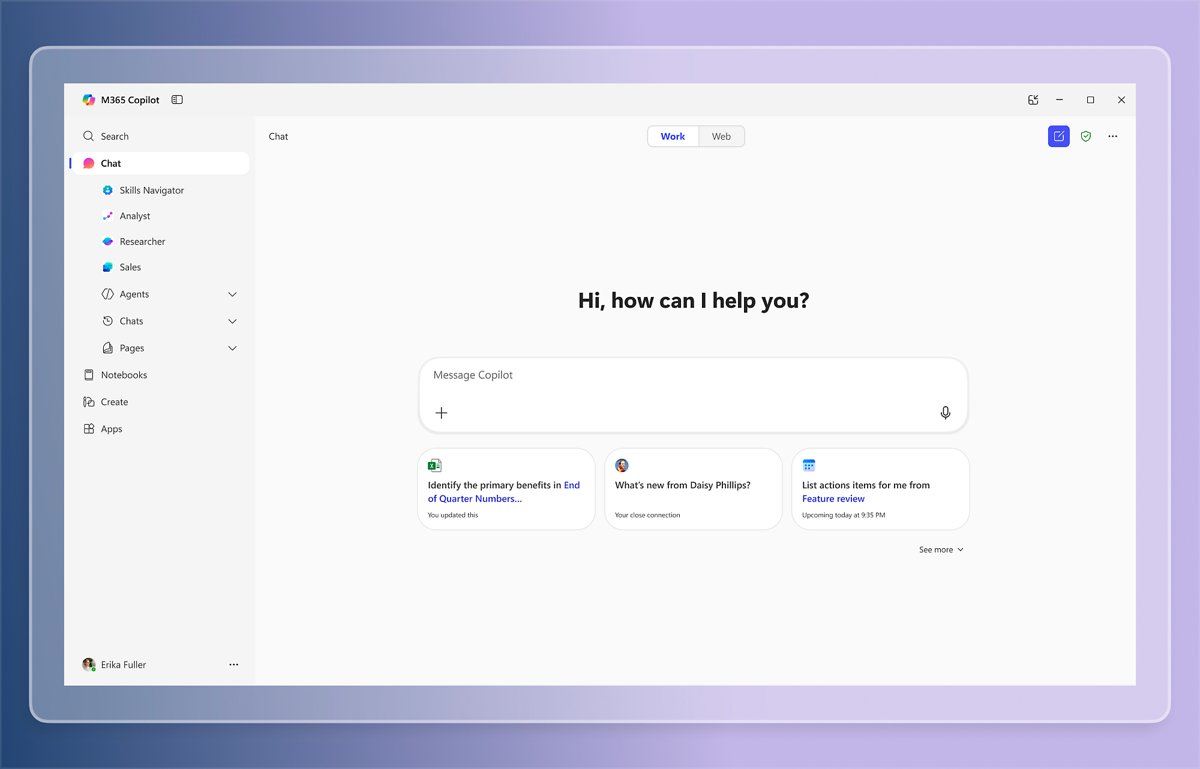
Task: Open the top-right ellipsis menu
Action: click(1113, 136)
